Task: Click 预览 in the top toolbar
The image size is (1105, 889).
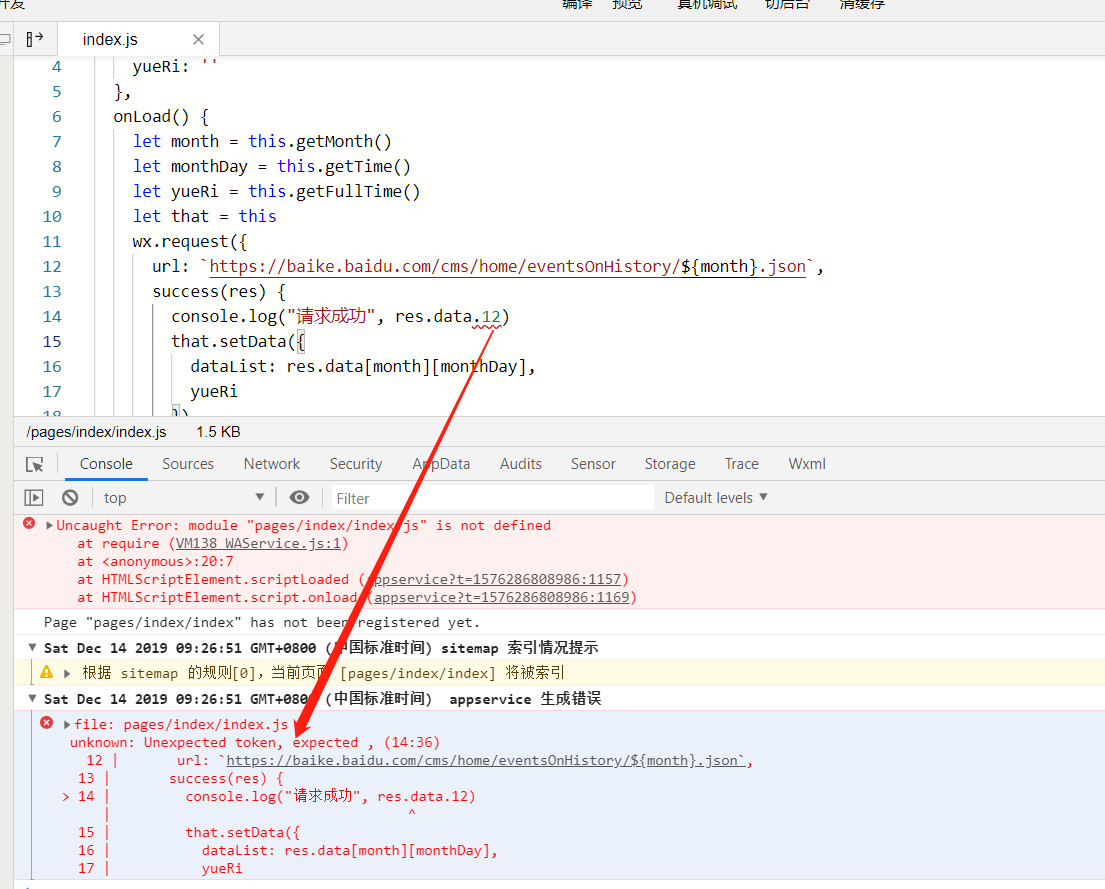Action: click(x=627, y=4)
